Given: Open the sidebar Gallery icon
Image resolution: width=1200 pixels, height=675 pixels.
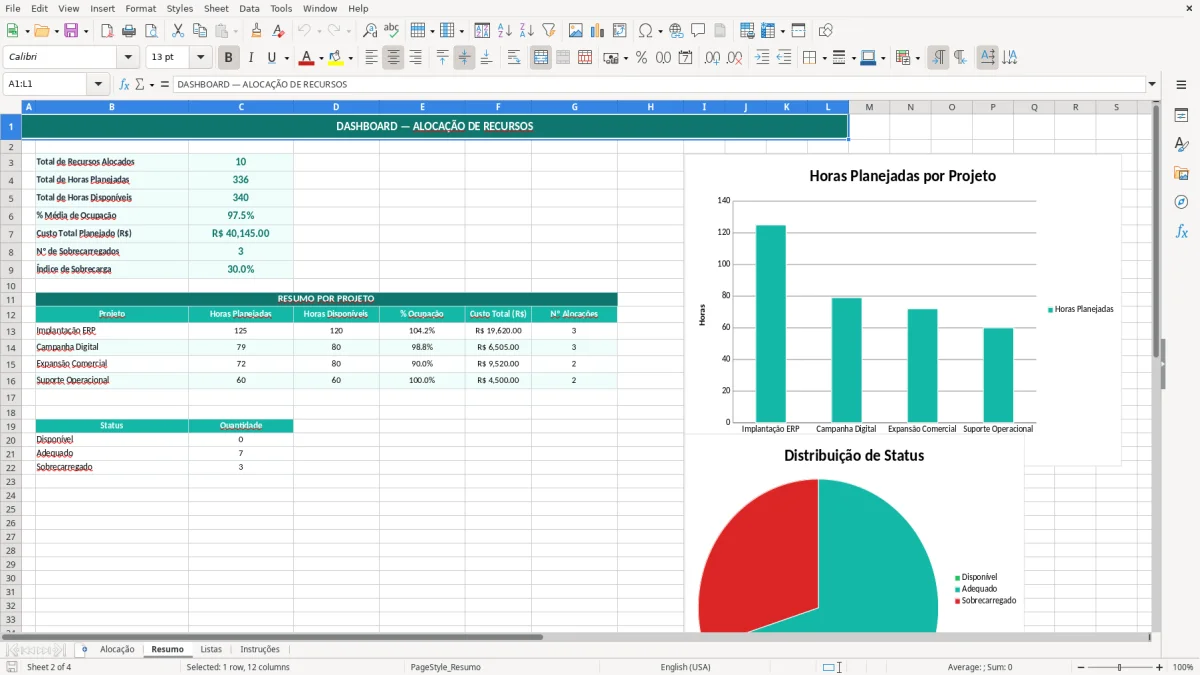Looking at the screenshot, I should pyautogui.click(x=1181, y=174).
